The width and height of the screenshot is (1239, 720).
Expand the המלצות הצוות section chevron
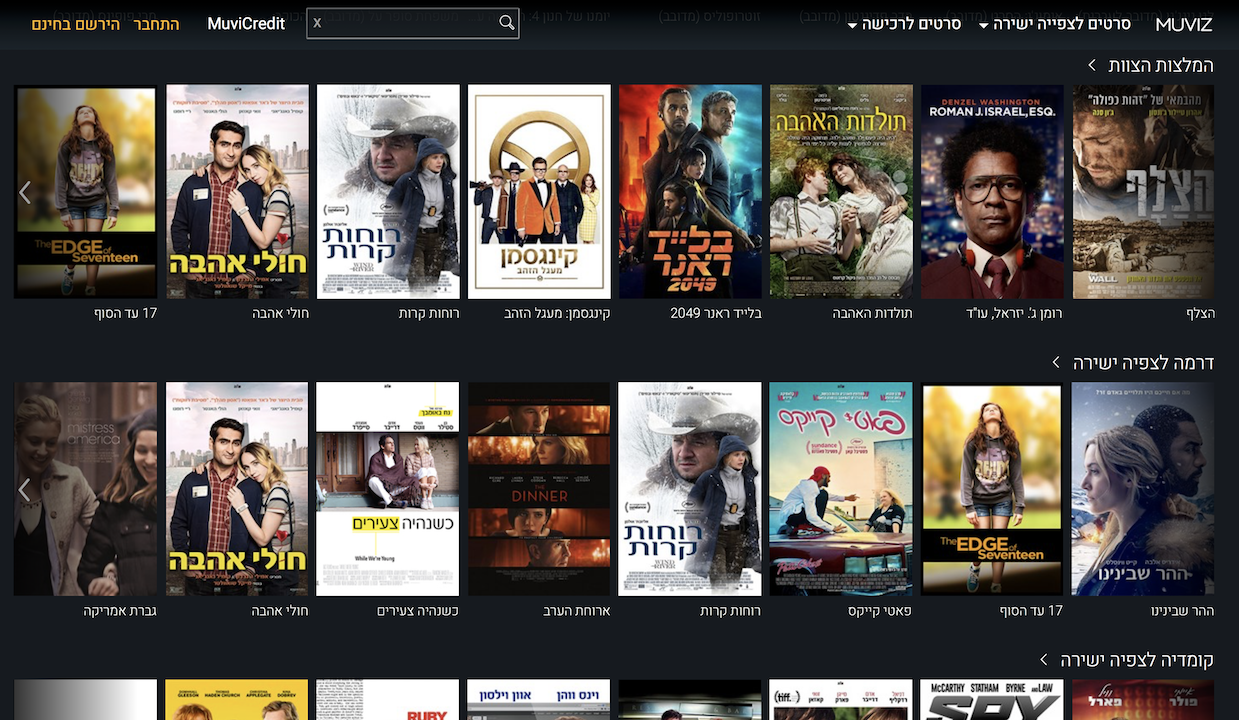point(1092,65)
